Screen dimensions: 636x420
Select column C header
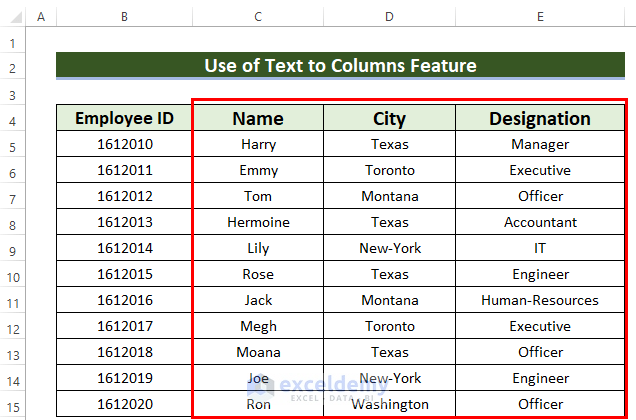click(x=258, y=18)
